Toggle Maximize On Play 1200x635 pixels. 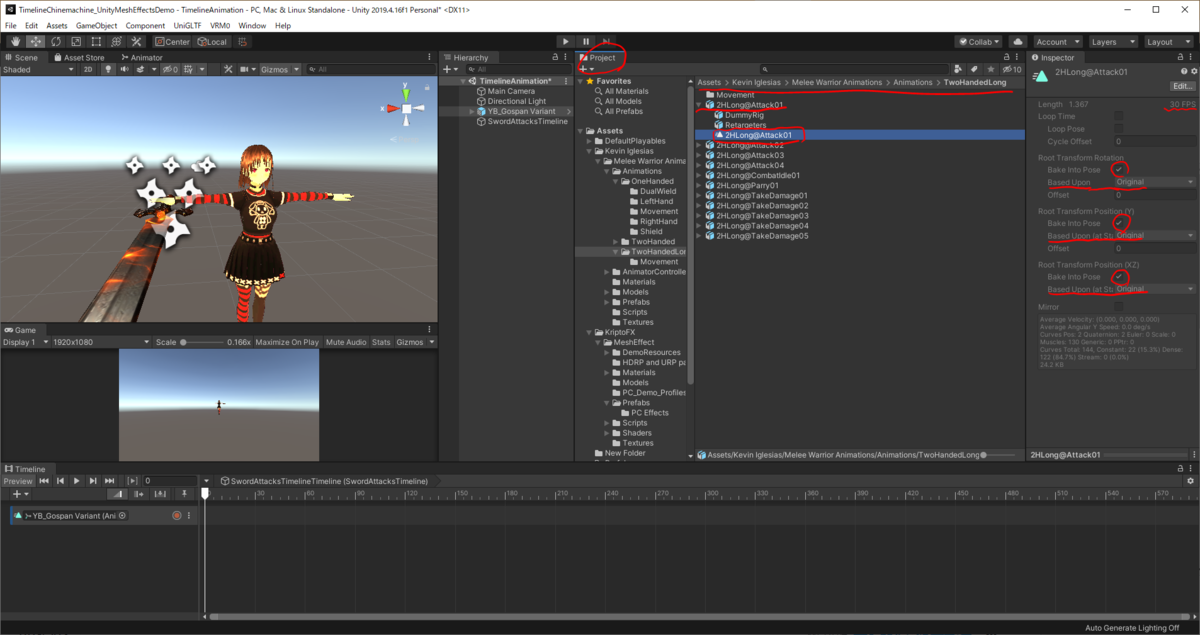287,342
